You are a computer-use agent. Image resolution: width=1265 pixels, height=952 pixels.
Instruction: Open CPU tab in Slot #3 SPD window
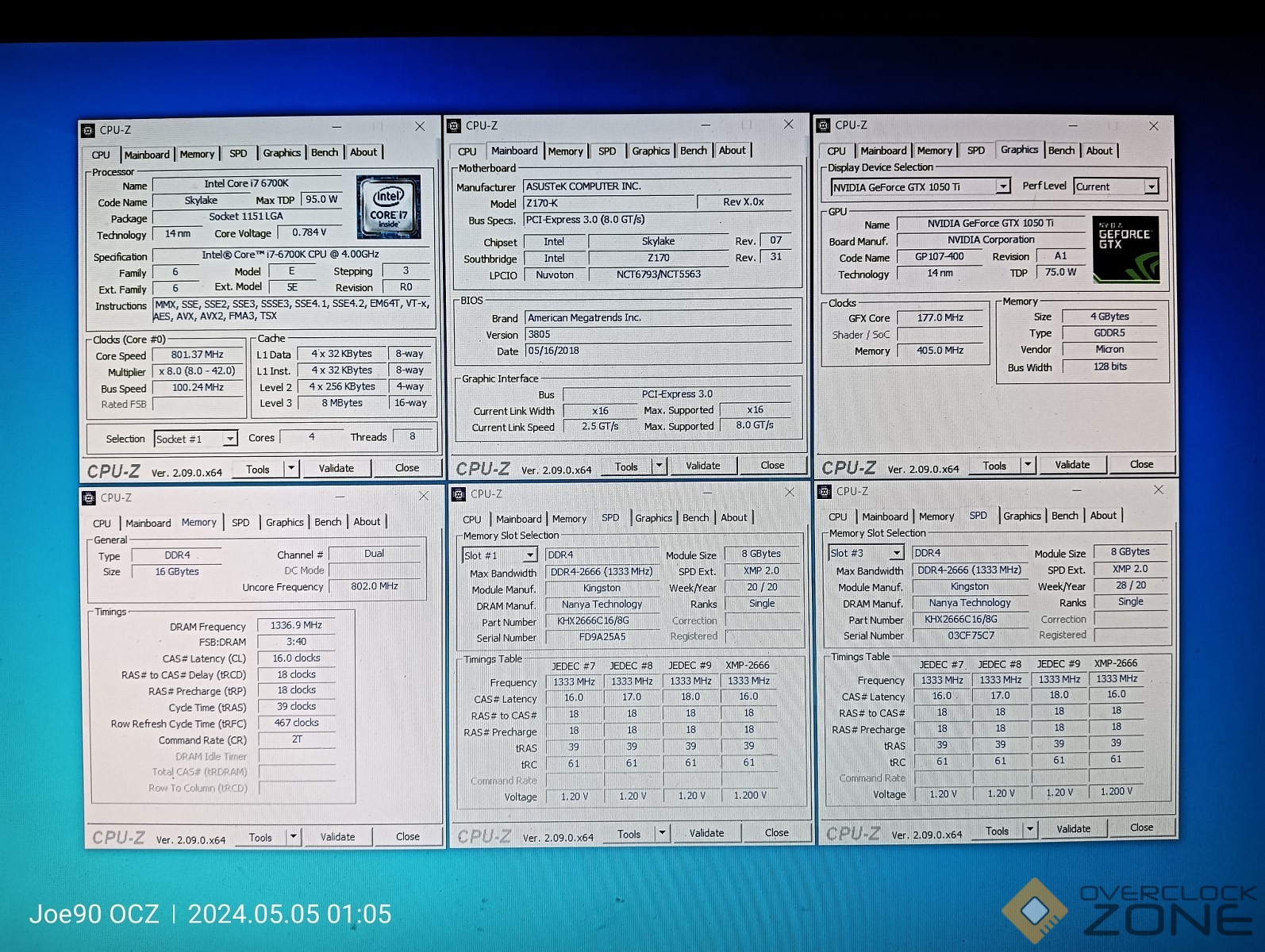coord(838,516)
